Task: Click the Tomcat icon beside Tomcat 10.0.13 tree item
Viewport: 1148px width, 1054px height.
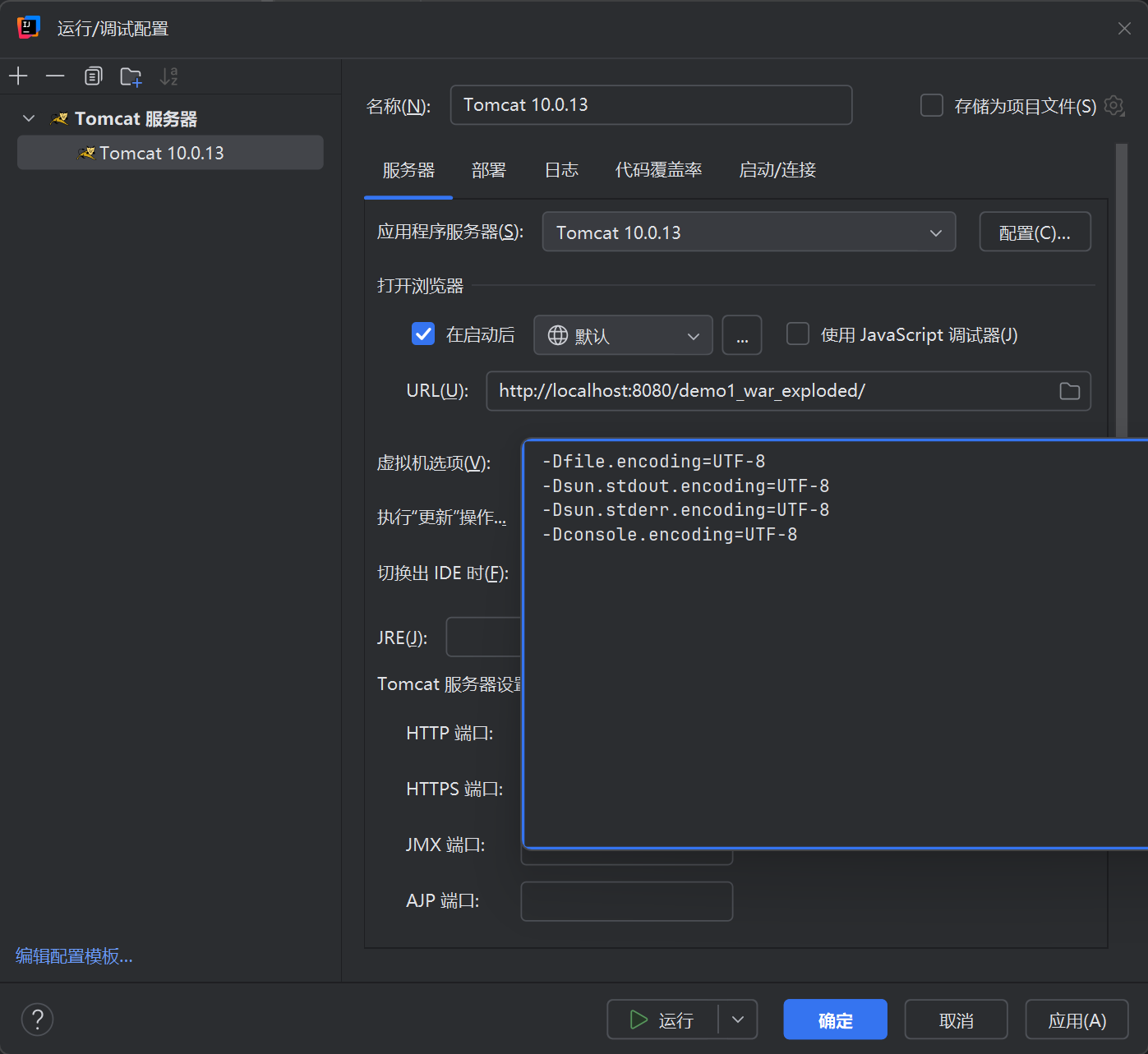Action: [x=86, y=154]
